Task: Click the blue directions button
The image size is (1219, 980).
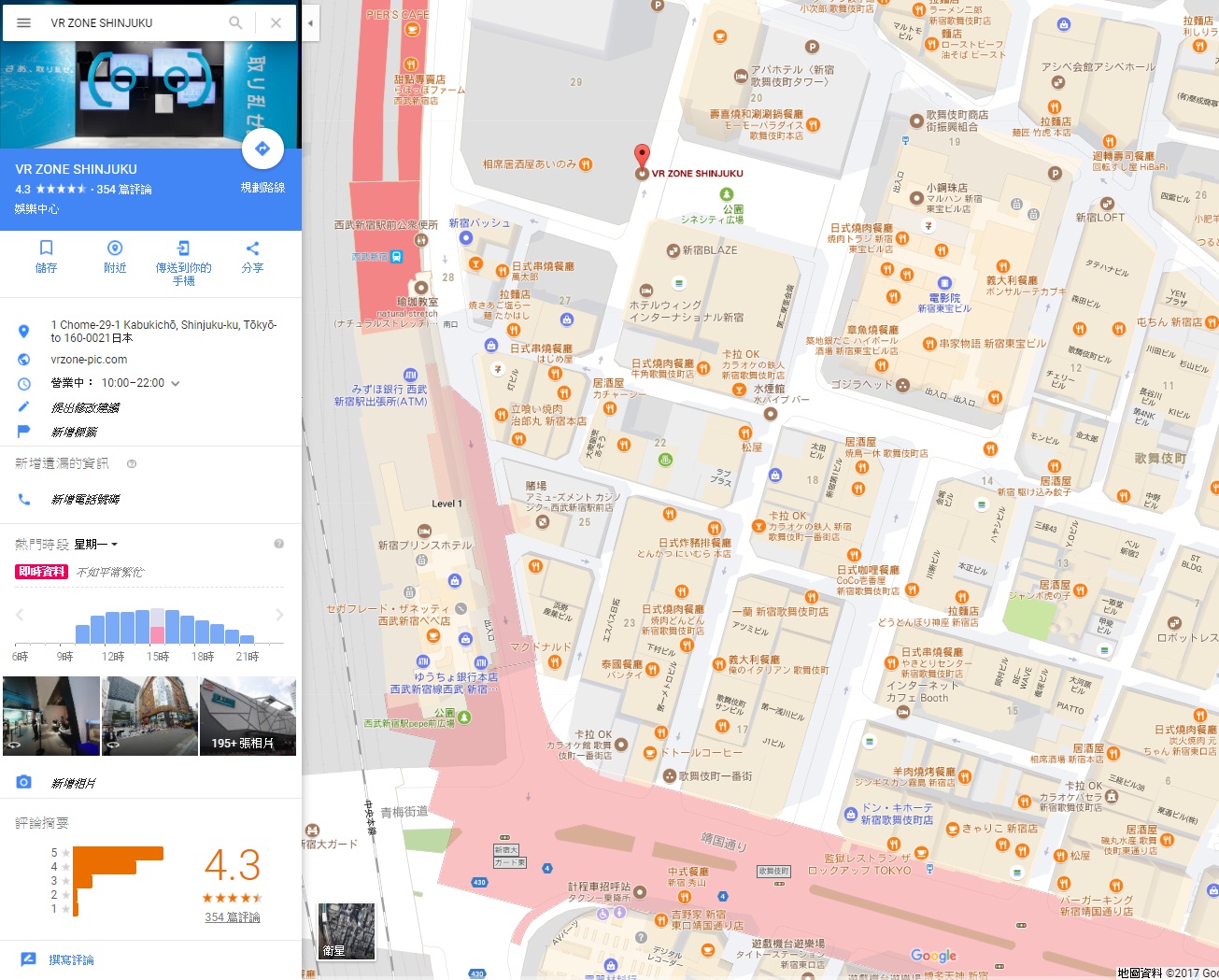Action: [262, 149]
